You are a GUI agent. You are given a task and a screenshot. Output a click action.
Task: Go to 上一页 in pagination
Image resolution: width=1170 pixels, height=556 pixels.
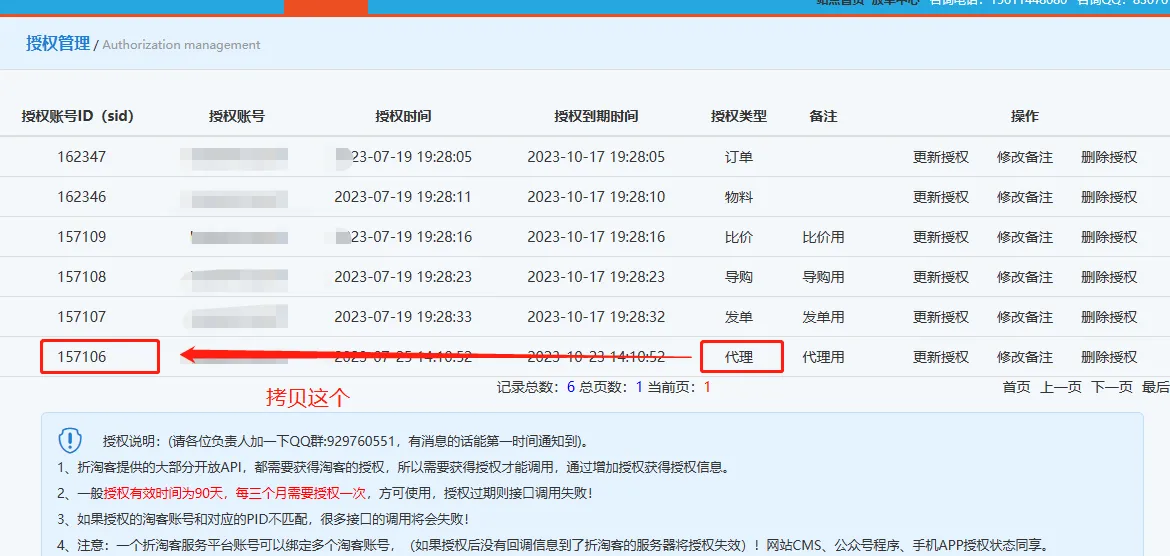coord(1060,387)
